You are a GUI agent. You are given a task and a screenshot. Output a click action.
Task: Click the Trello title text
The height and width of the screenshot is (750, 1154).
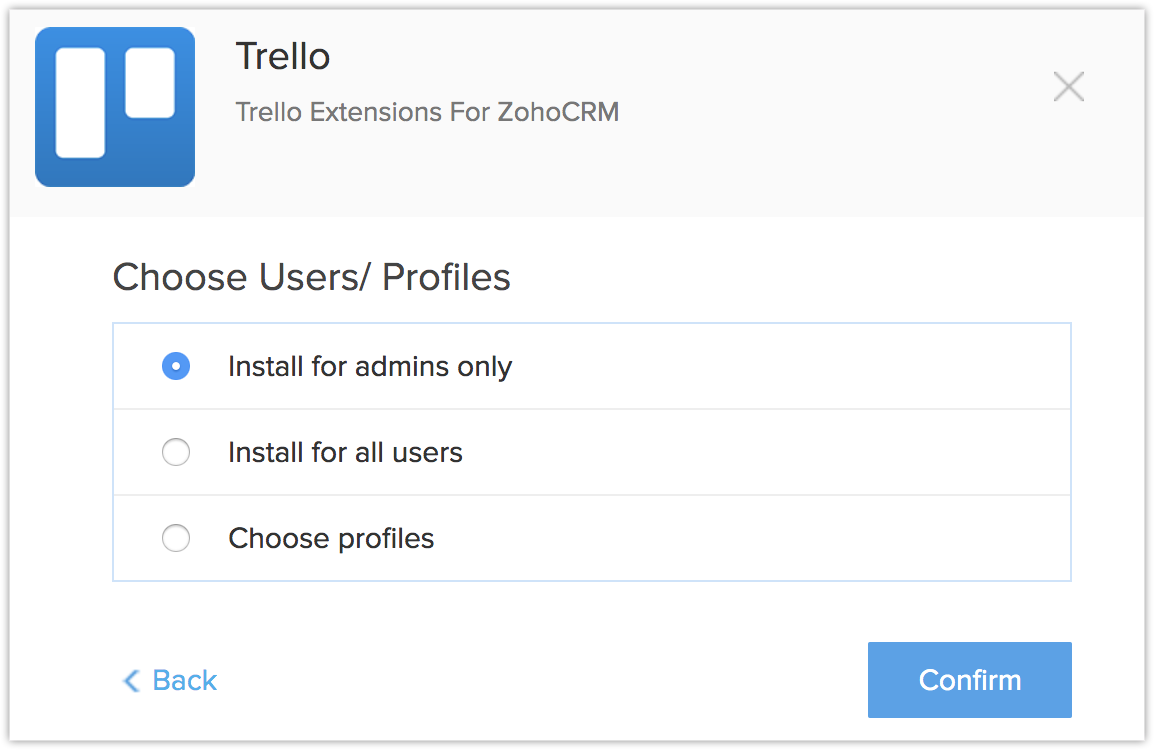(x=282, y=57)
